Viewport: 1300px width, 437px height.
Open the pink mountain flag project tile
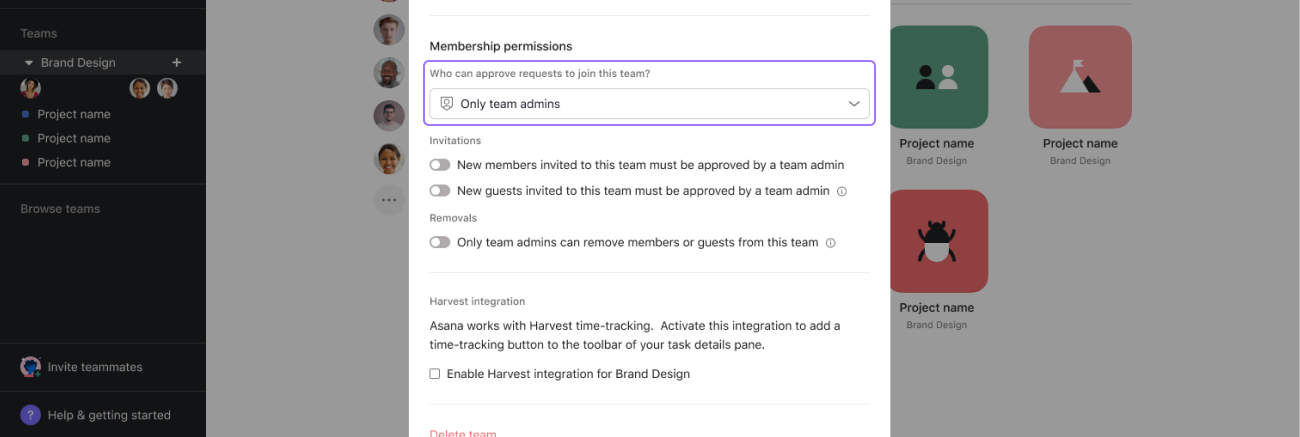1080,77
